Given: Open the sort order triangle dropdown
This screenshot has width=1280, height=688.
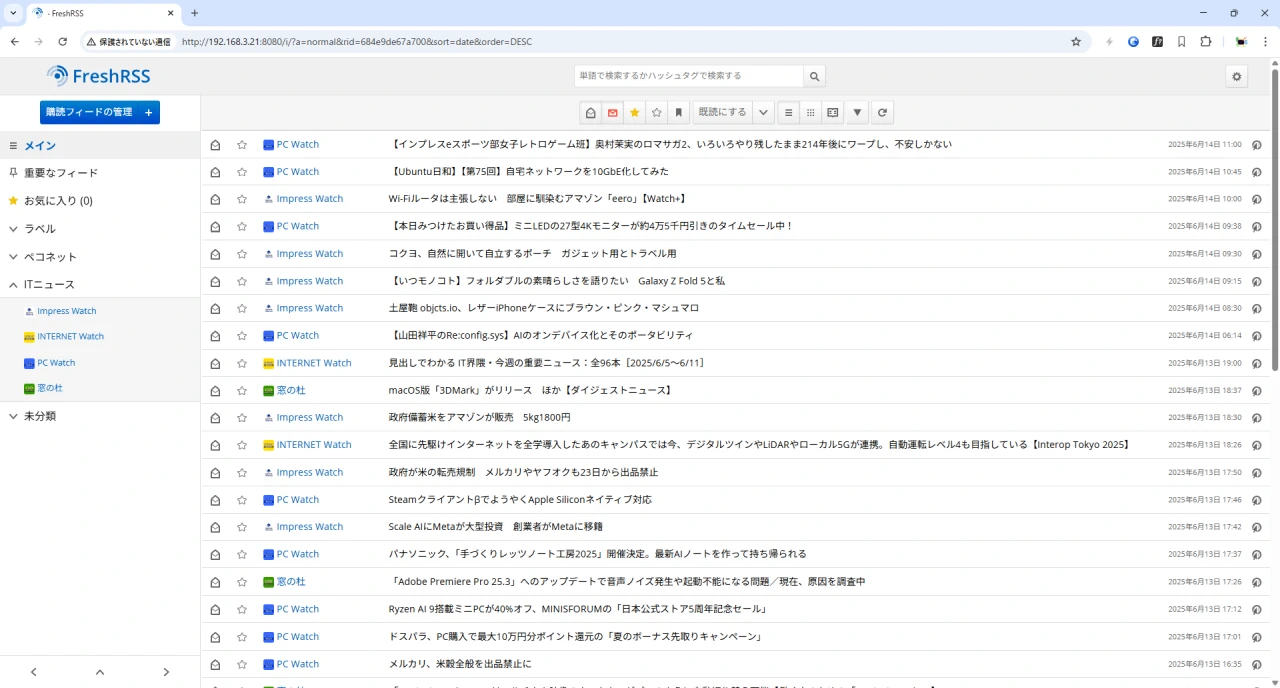Looking at the screenshot, I should pyautogui.click(x=858, y=113).
